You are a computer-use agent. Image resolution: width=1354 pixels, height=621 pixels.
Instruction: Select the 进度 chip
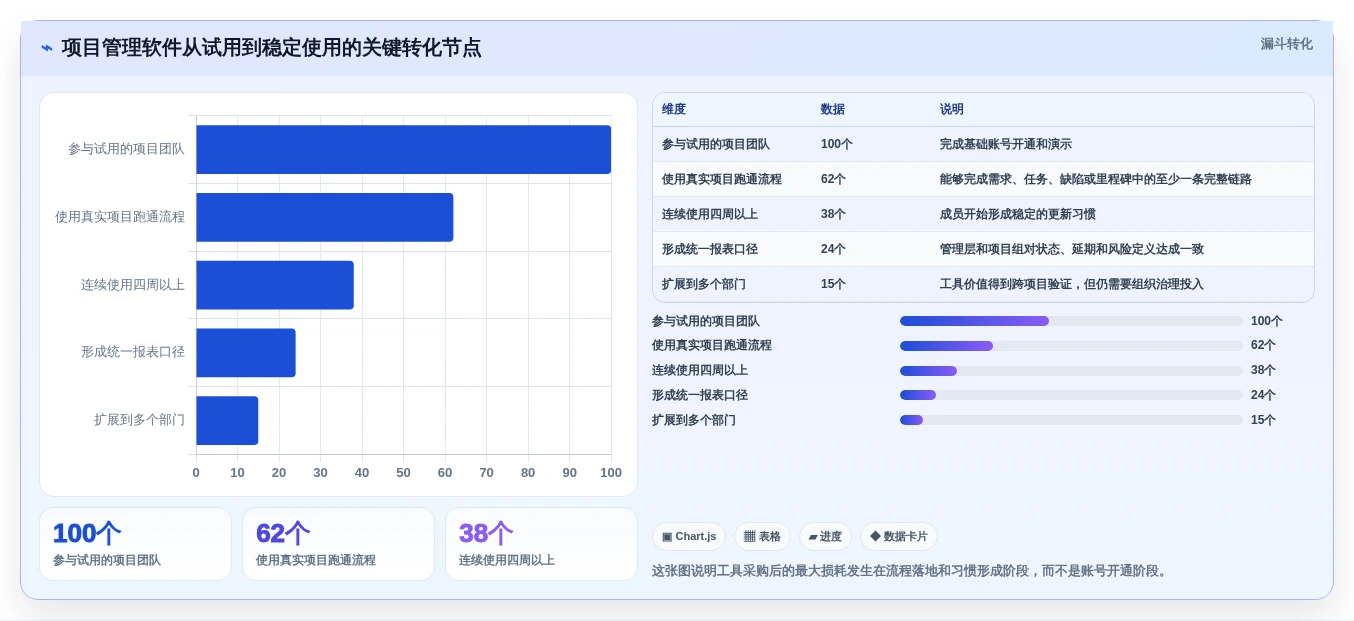tap(825, 536)
